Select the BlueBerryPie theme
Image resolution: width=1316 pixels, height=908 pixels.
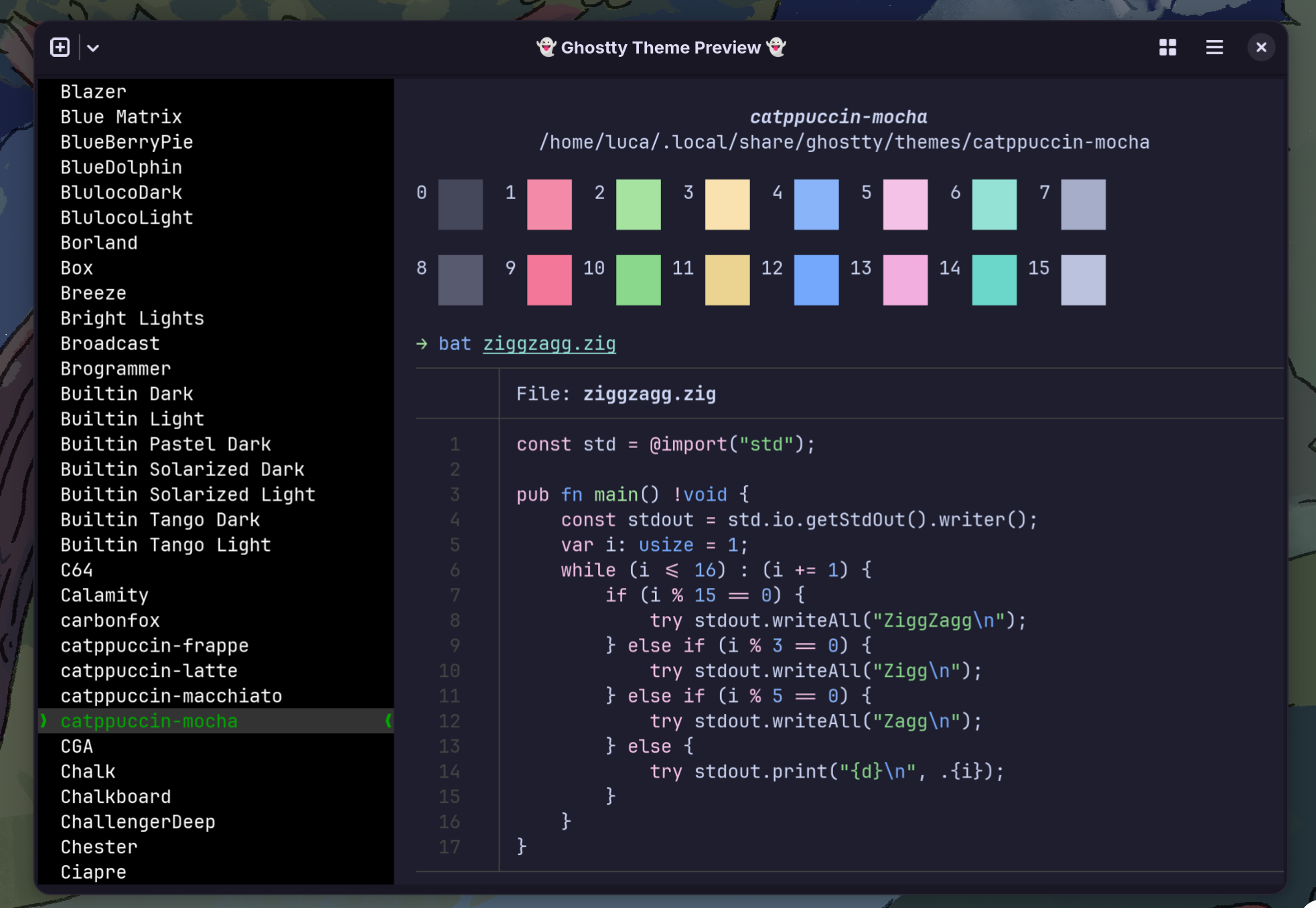pyautogui.click(x=216, y=142)
